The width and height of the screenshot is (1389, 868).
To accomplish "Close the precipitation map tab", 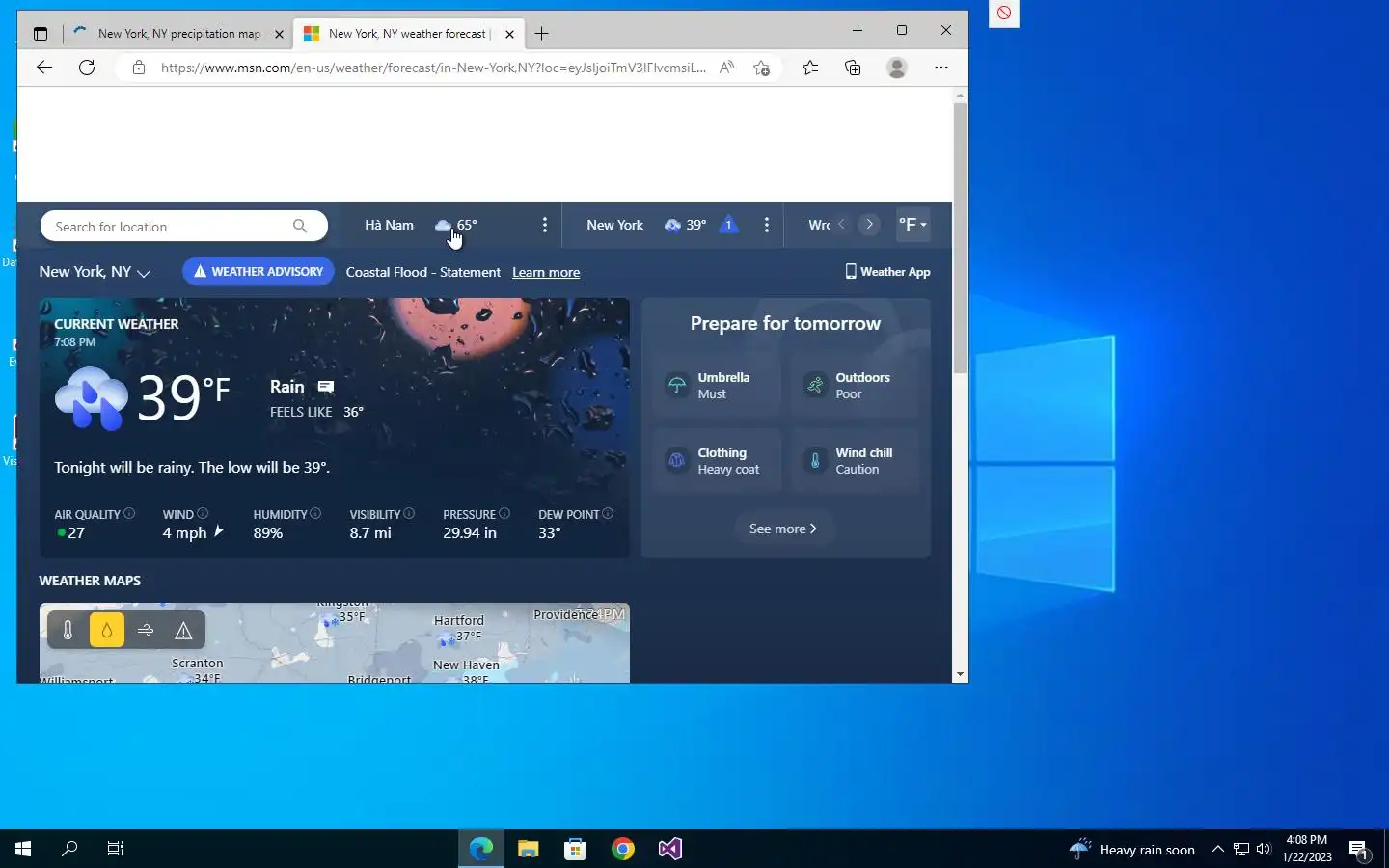I will click(279, 34).
